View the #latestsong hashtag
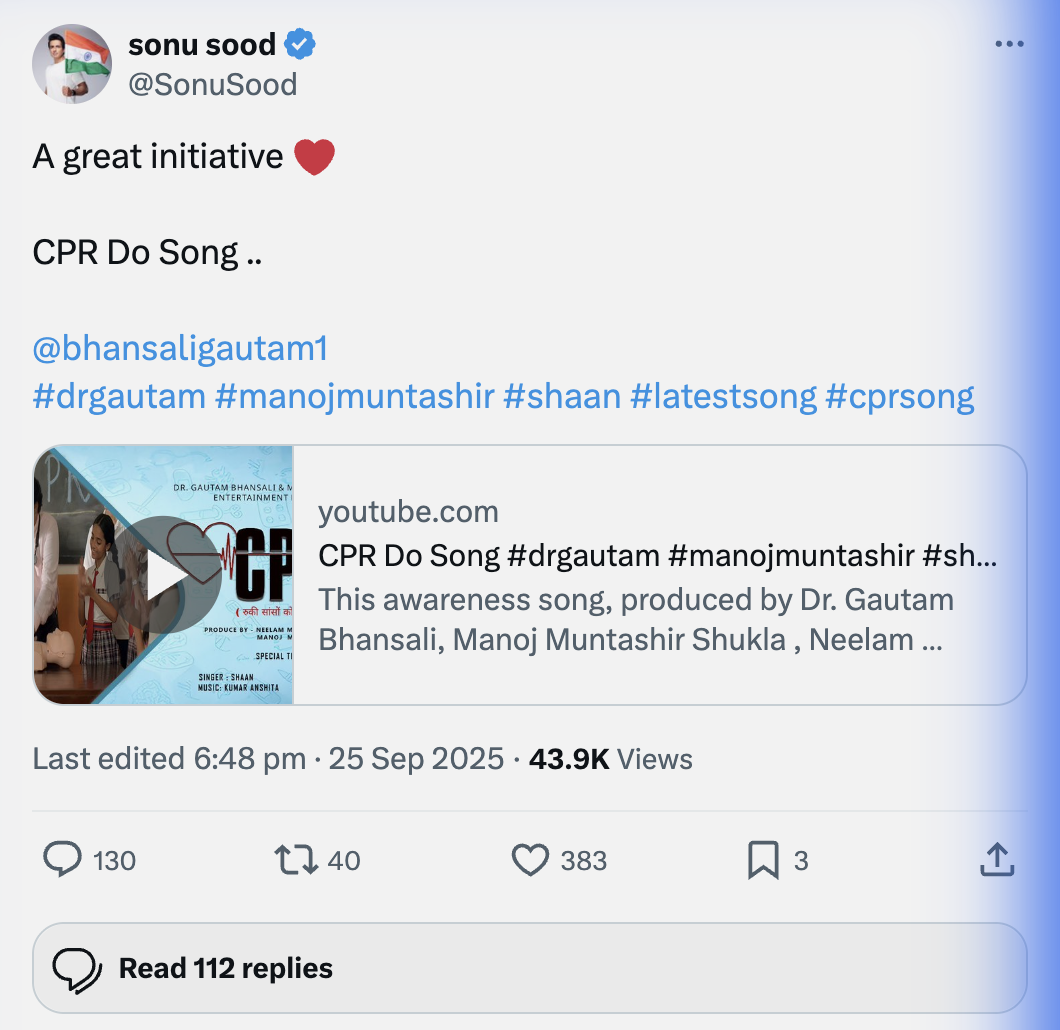The width and height of the screenshot is (1060, 1030). coord(723,397)
